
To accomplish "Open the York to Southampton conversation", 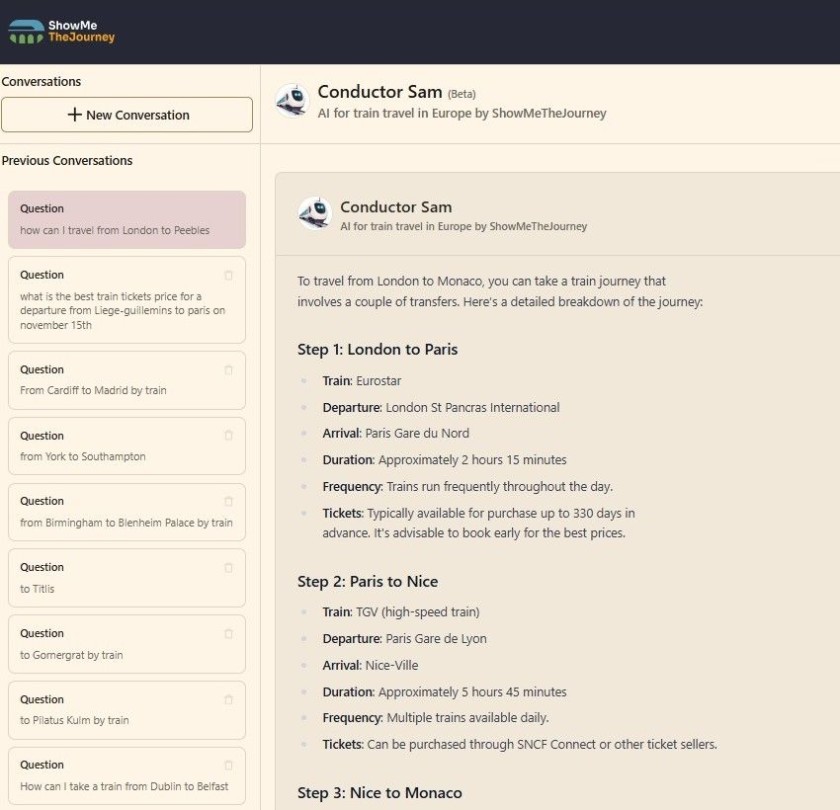I will pos(127,446).
